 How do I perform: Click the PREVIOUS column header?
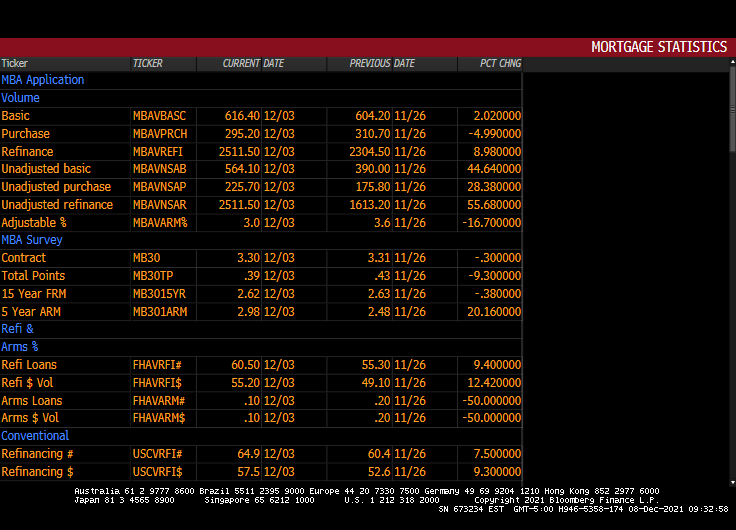click(x=369, y=64)
